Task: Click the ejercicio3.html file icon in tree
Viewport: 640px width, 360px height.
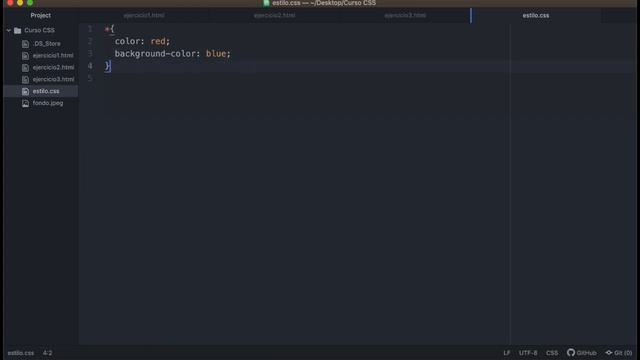Action: [25, 79]
